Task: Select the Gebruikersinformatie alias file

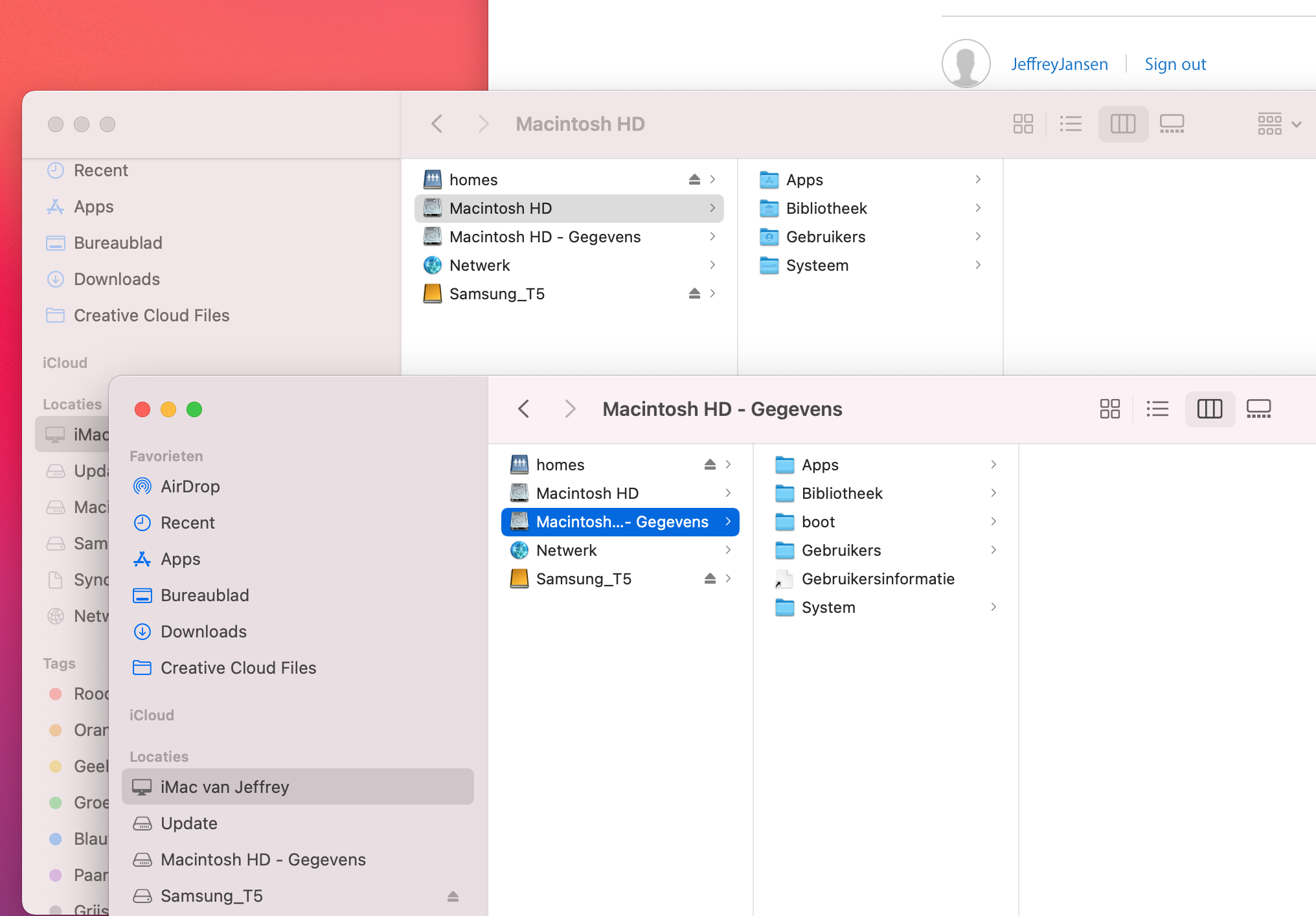Action: coord(878,578)
